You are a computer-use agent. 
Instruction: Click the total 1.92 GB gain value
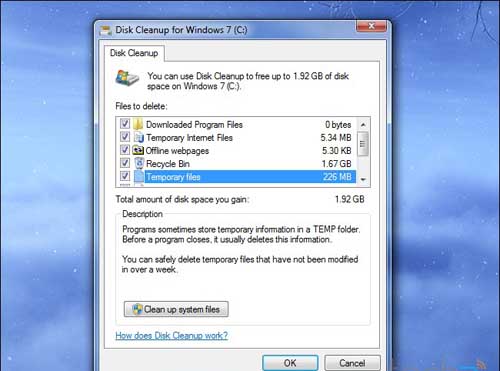[x=349, y=199]
